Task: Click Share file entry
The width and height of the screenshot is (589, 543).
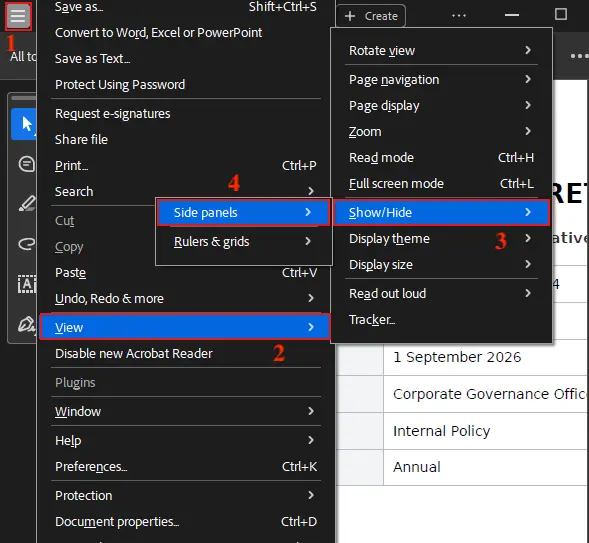Action: click(x=186, y=139)
